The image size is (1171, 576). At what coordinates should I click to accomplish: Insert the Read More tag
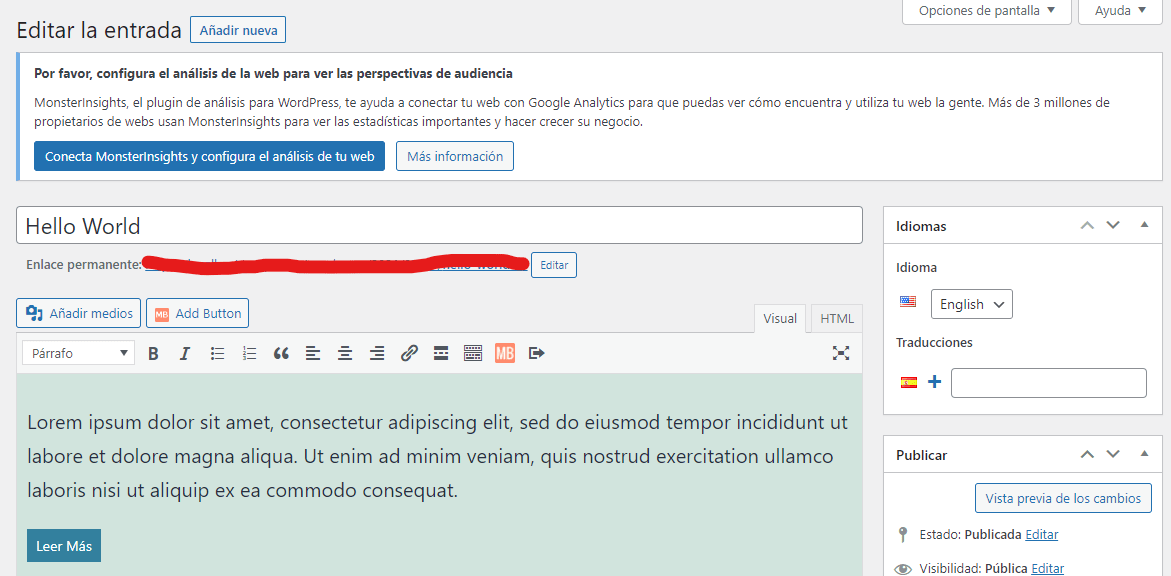coord(441,353)
